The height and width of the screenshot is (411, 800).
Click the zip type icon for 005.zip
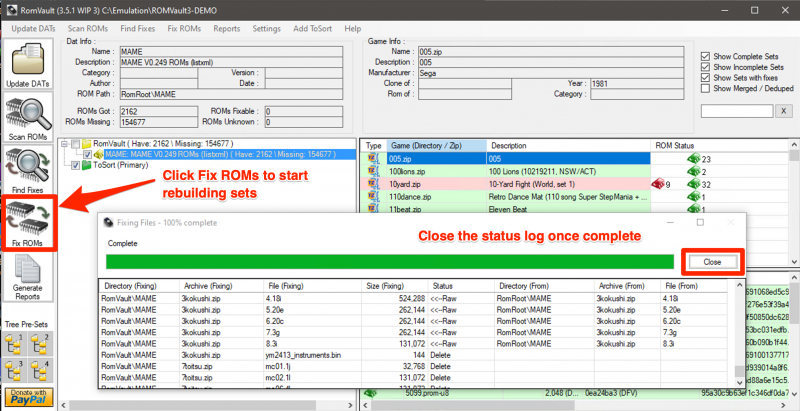(x=373, y=159)
